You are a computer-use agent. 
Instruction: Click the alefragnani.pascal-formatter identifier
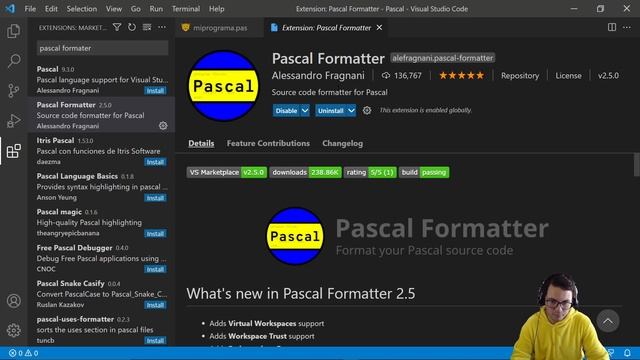pyautogui.click(x=442, y=58)
